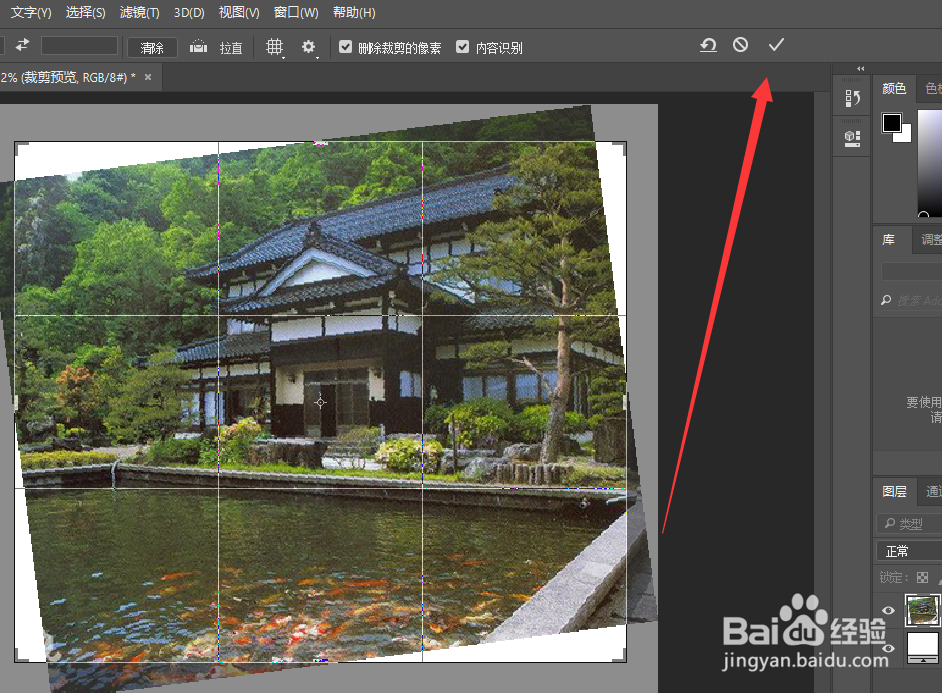Click the 清除 button

pyautogui.click(x=152, y=47)
